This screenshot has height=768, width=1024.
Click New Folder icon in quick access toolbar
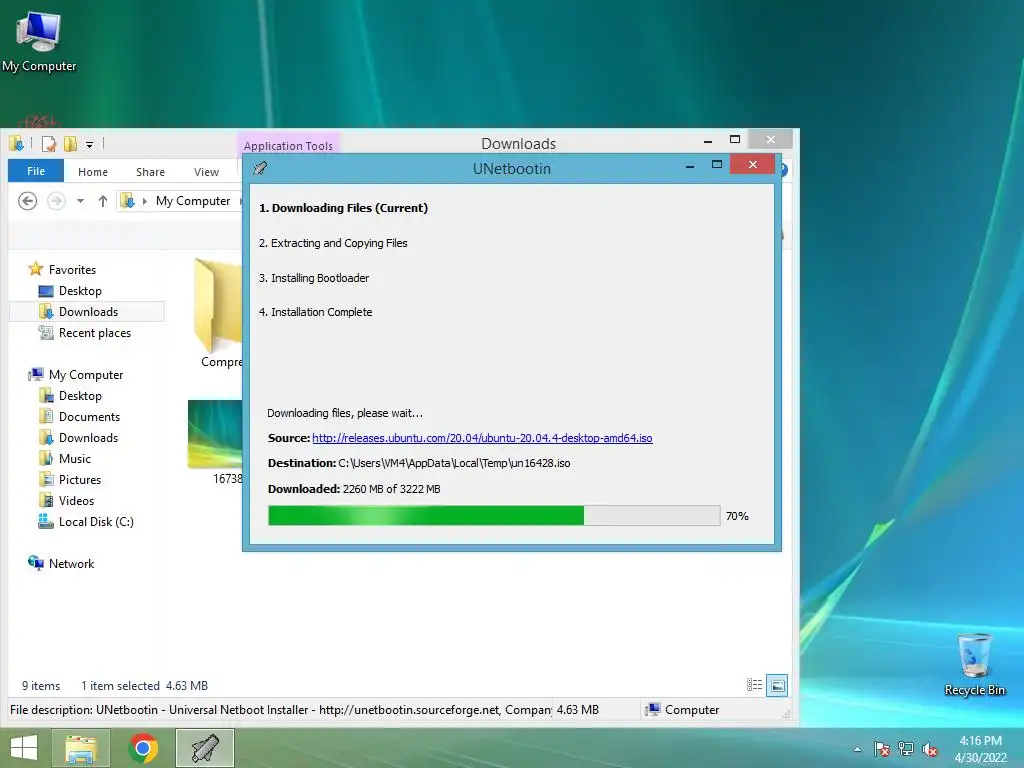coord(70,144)
